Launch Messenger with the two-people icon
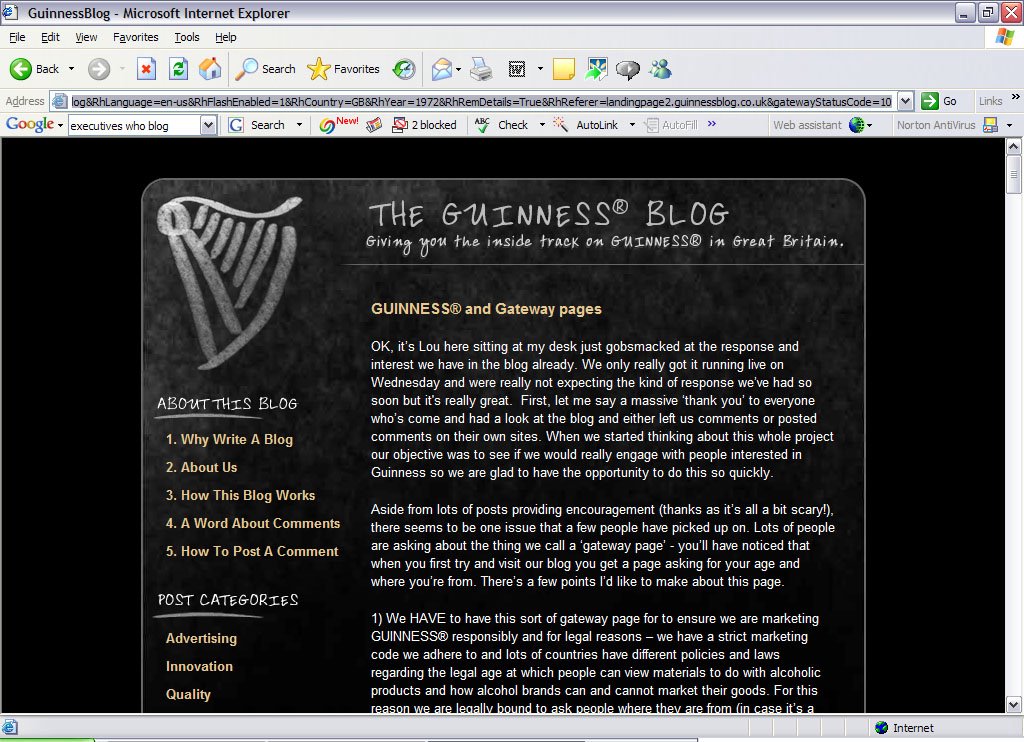 (x=661, y=69)
